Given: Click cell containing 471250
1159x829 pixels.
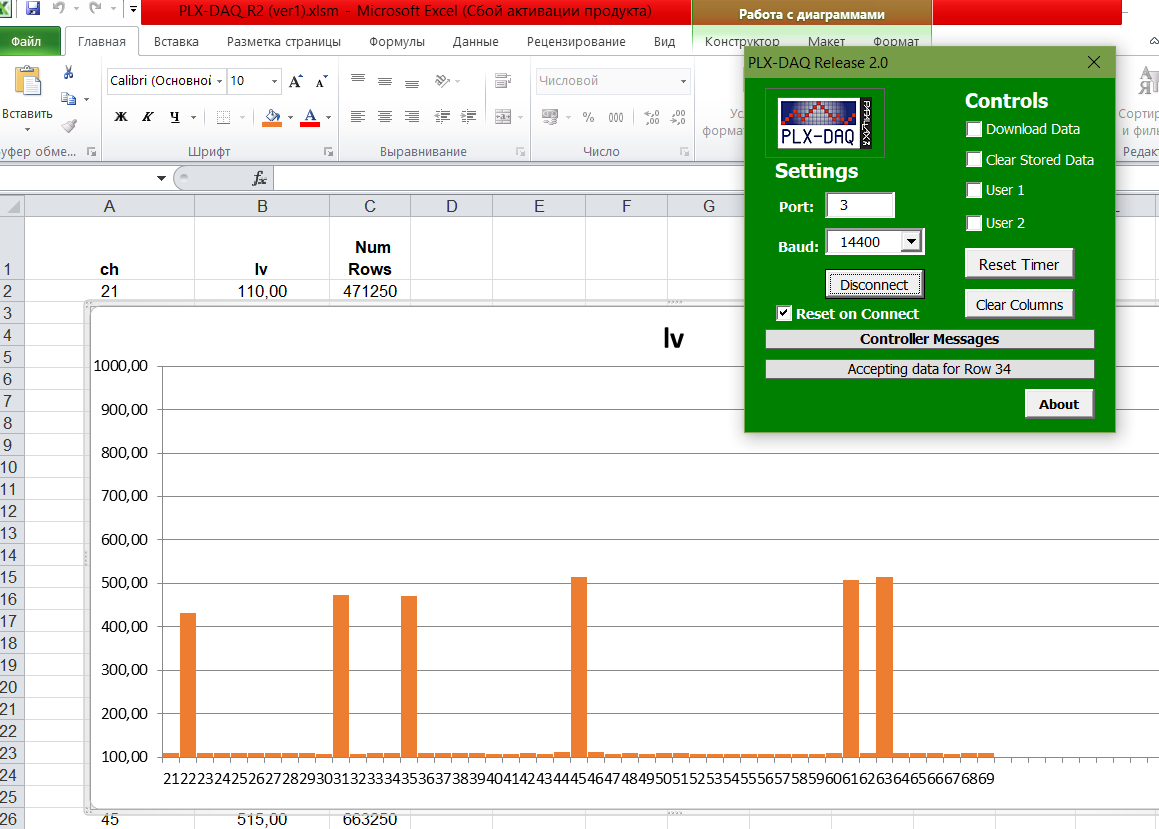Looking at the screenshot, I should pos(370,291).
